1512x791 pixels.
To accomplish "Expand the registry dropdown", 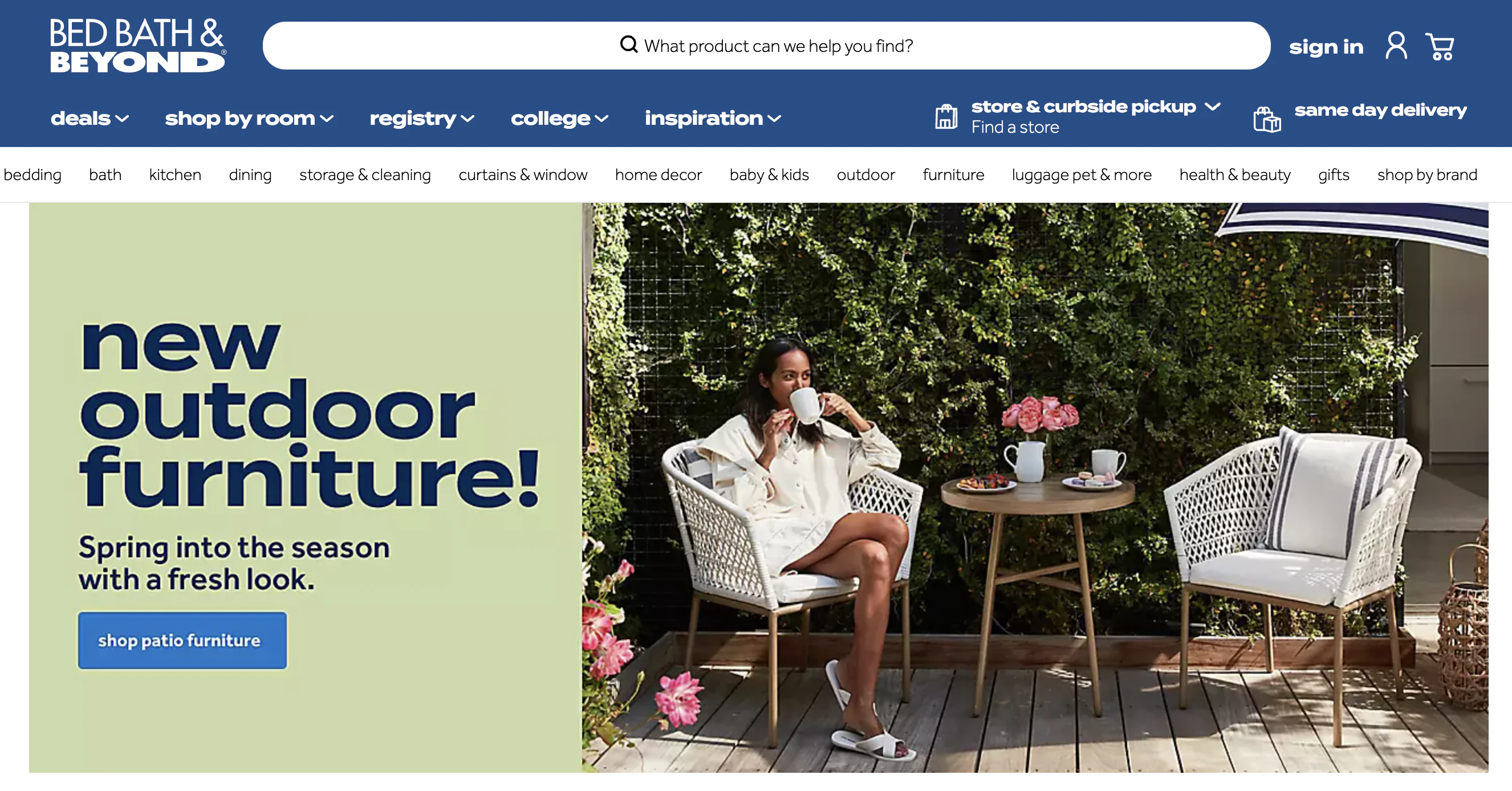I will (x=422, y=119).
